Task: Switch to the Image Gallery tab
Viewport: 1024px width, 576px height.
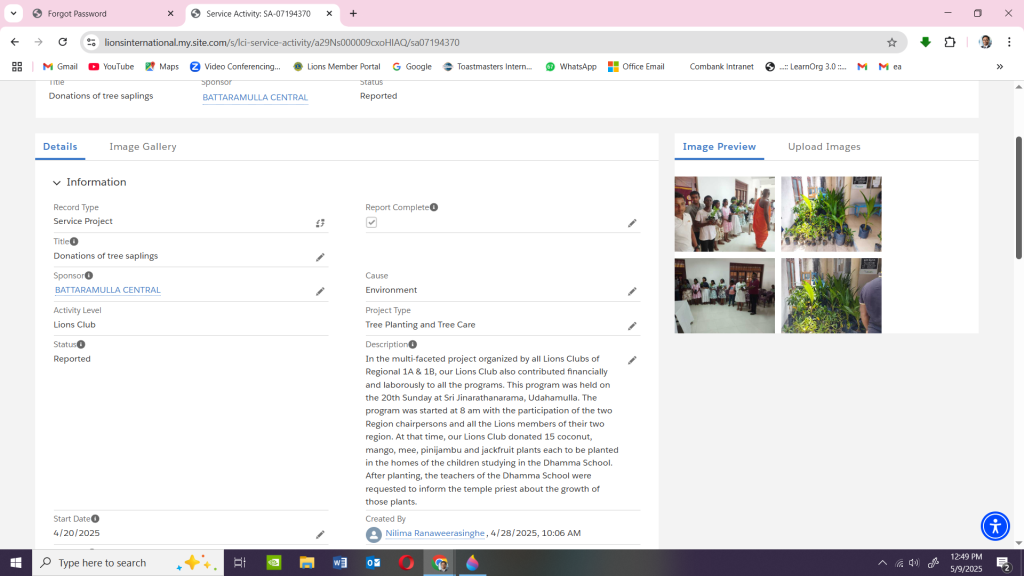Action: [x=143, y=147]
